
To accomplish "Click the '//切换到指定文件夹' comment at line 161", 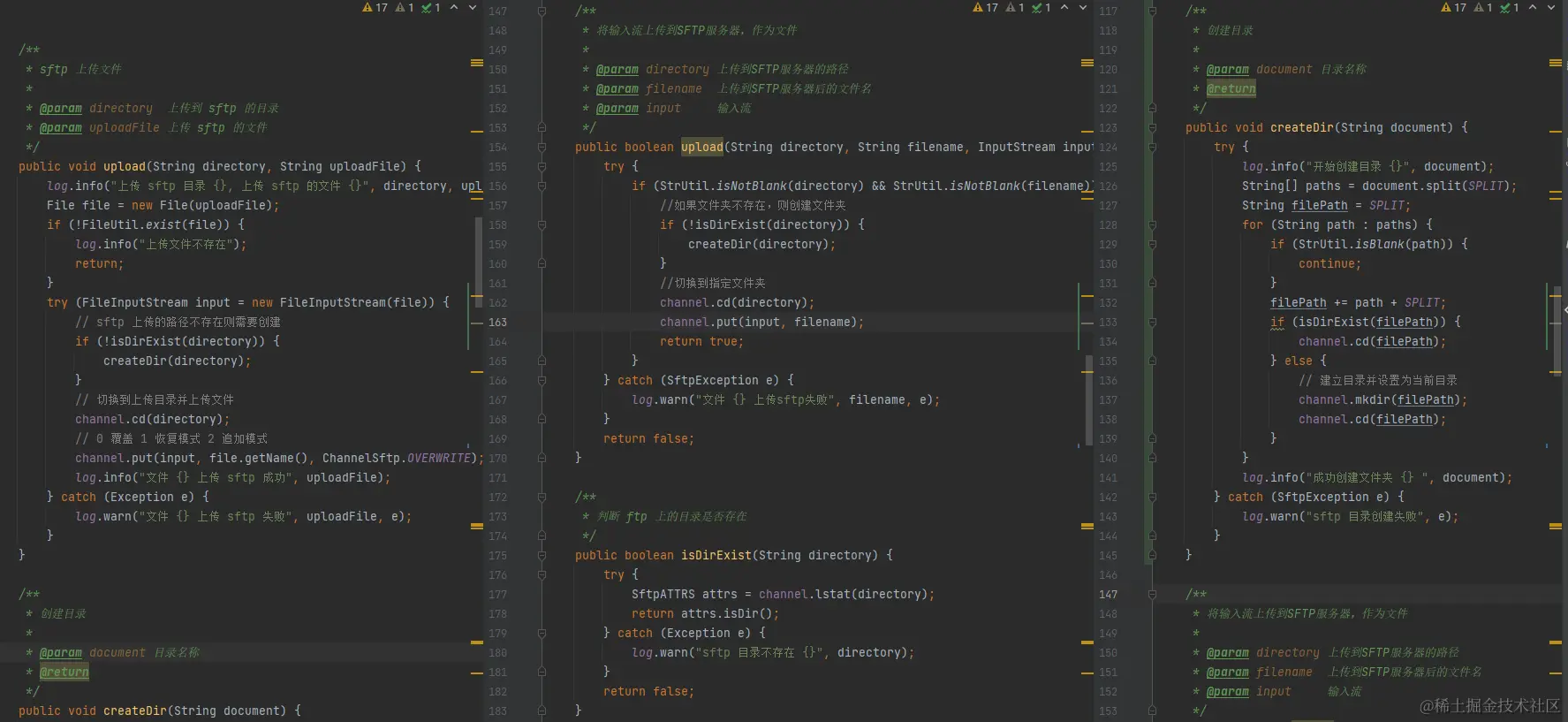I will click(713, 283).
